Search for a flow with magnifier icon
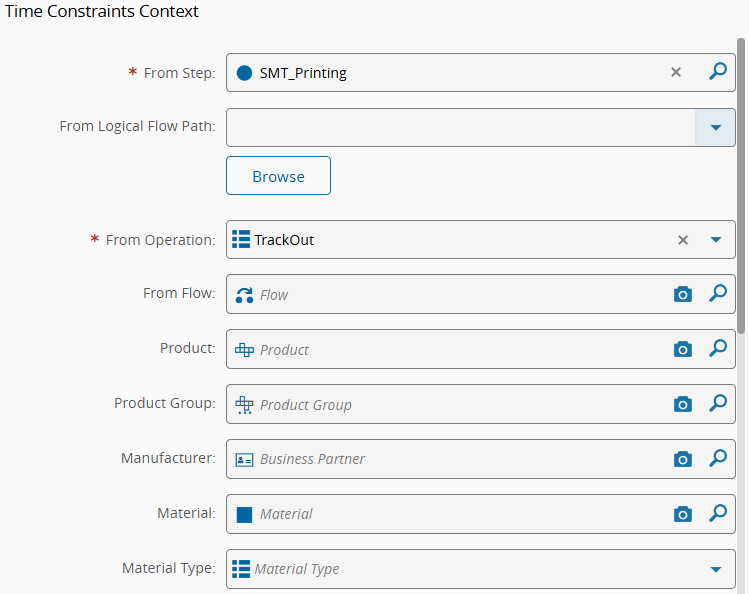 pyautogui.click(x=717, y=294)
